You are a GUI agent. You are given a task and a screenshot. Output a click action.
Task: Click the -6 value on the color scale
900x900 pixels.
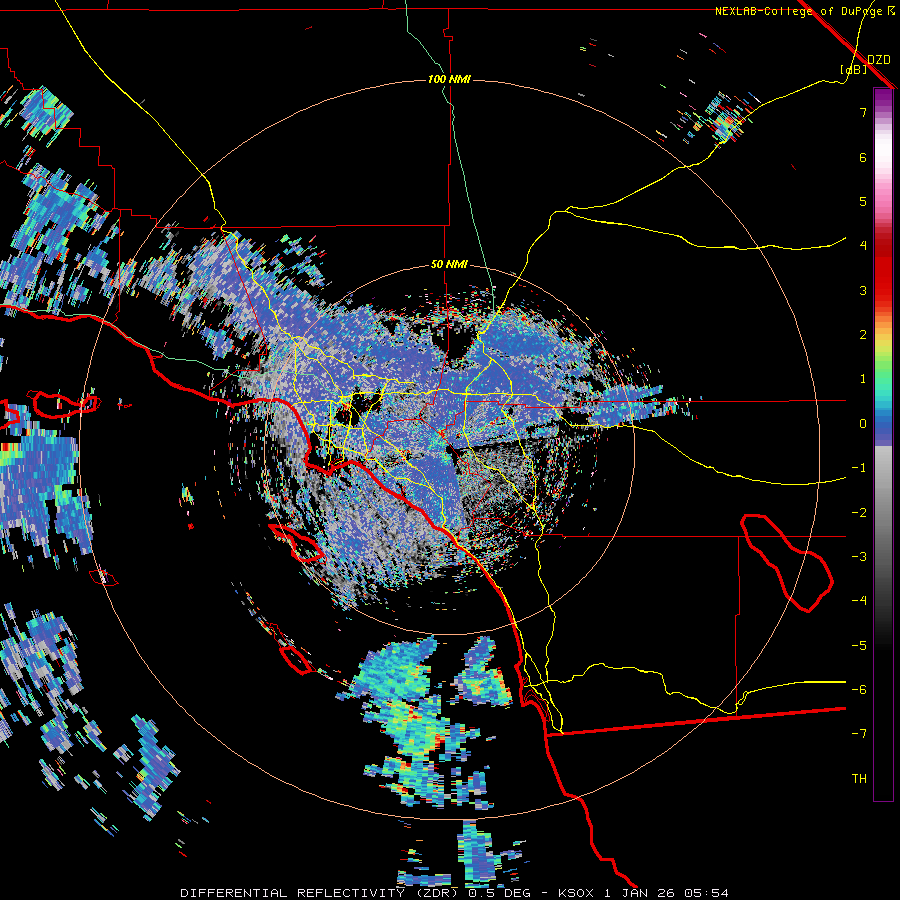[x=859, y=690]
